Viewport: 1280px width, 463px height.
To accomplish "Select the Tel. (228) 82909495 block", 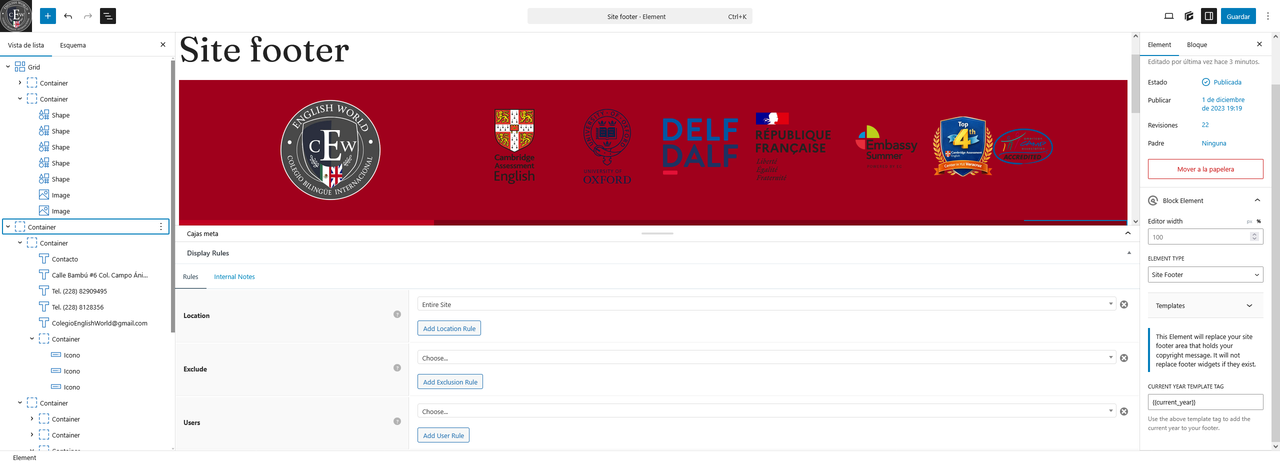I will tap(79, 291).
